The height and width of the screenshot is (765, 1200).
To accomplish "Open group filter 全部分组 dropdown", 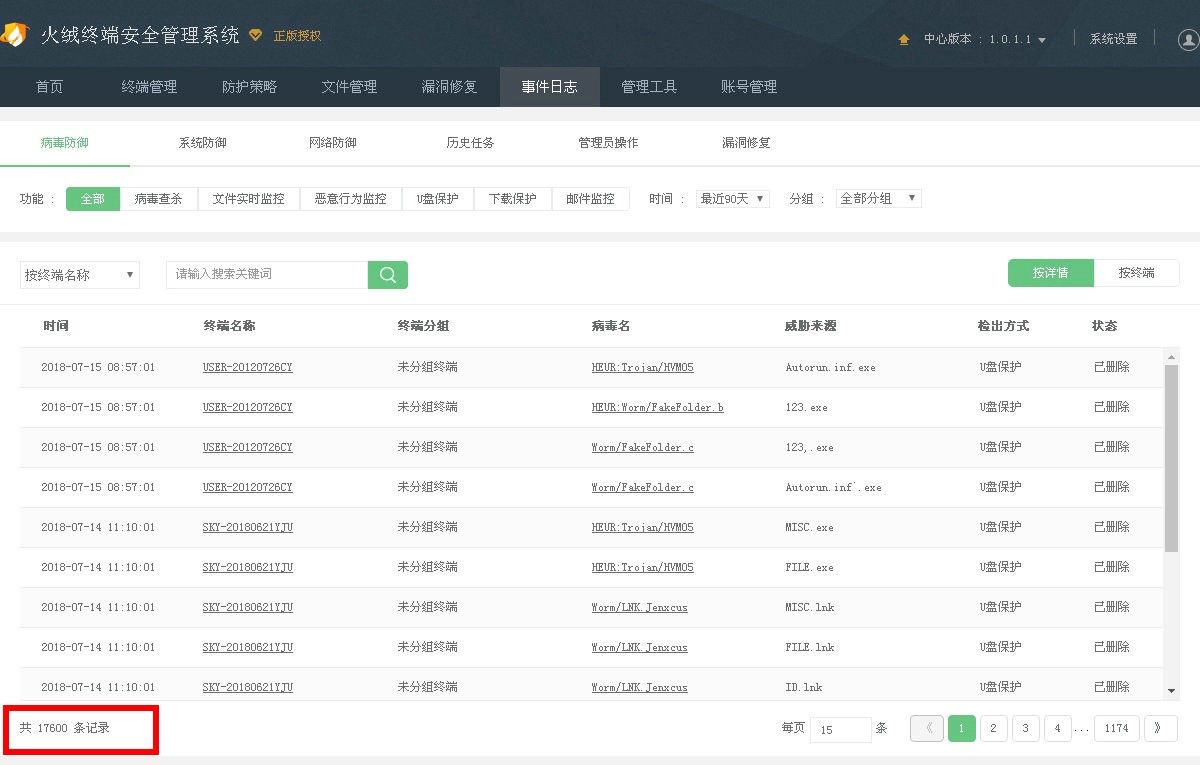I will [x=879, y=199].
